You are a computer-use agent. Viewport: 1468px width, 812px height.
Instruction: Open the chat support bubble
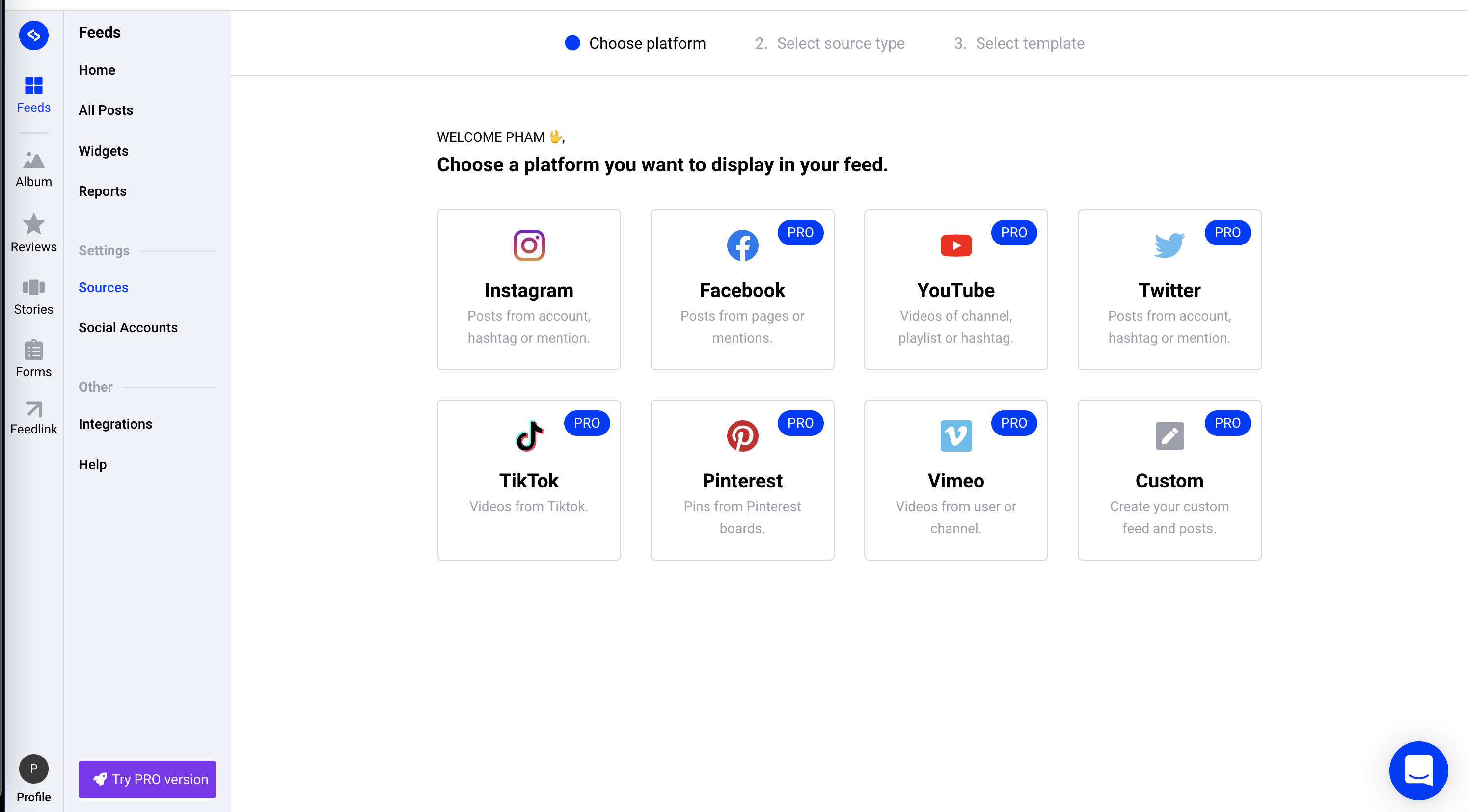point(1418,770)
